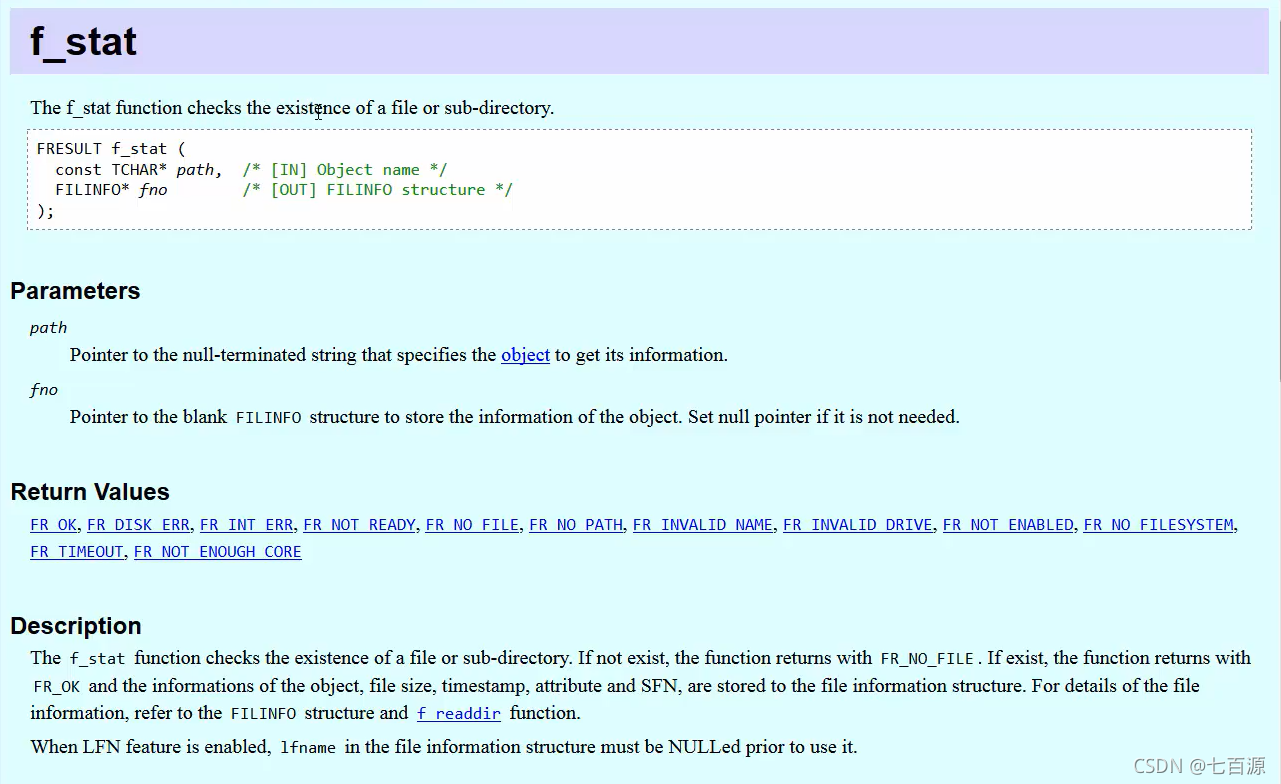Follow the FR_OK return value link
This screenshot has width=1281, height=784.
(53, 525)
